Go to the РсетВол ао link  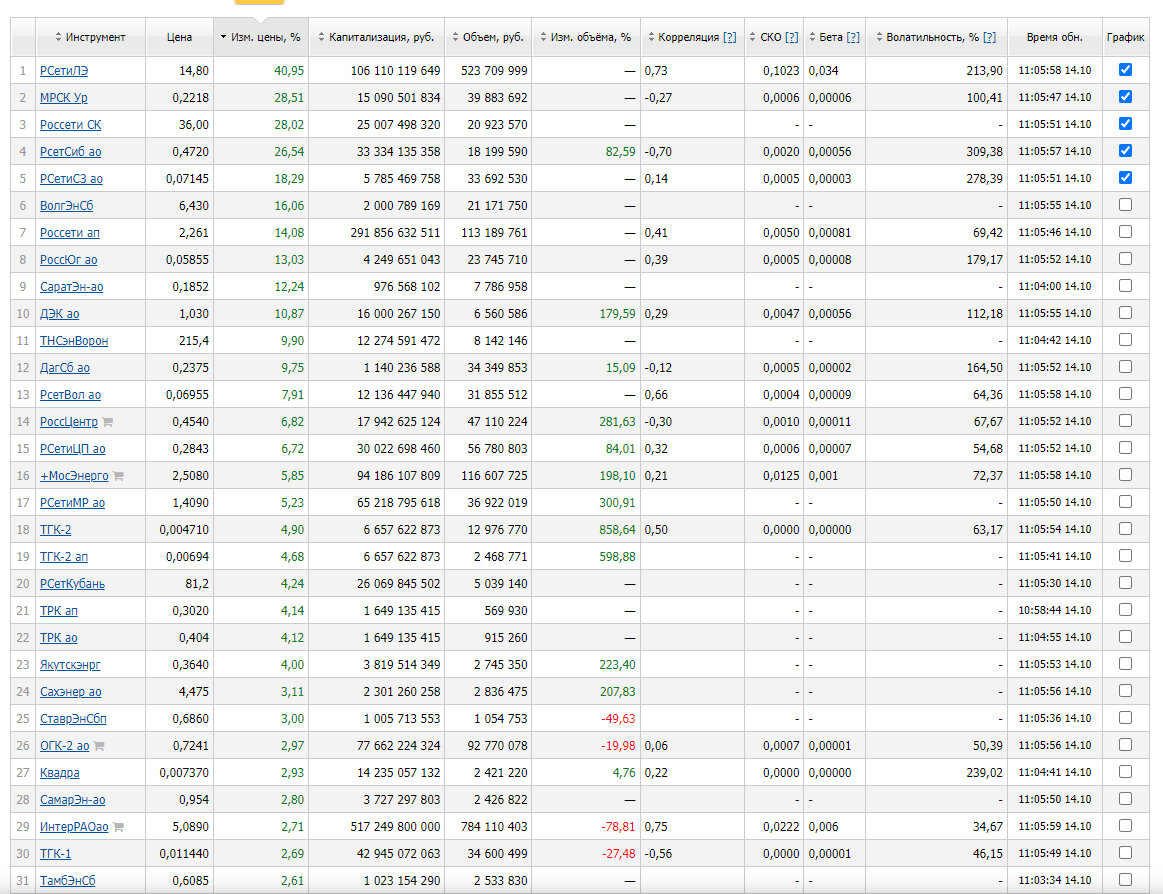[70, 395]
